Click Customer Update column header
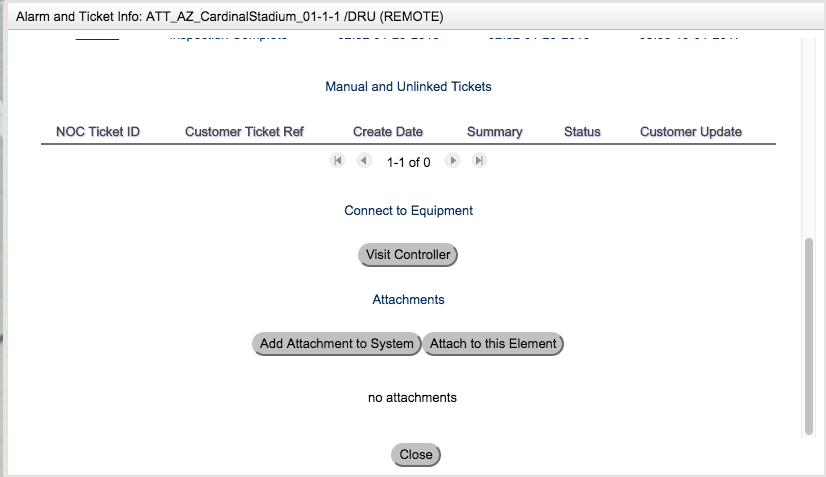 tap(691, 132)
